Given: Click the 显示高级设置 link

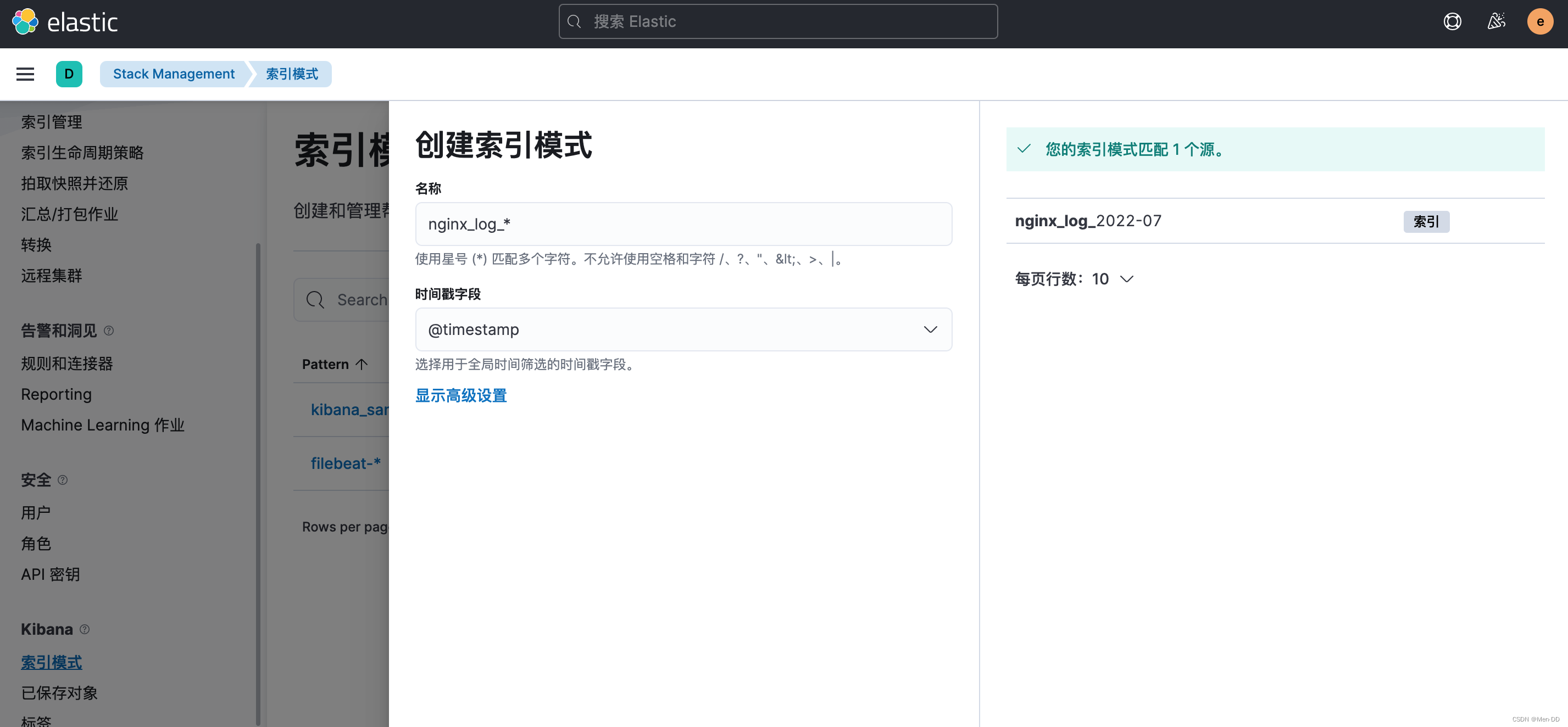Looking at the screenshot, I should point(461,395).
